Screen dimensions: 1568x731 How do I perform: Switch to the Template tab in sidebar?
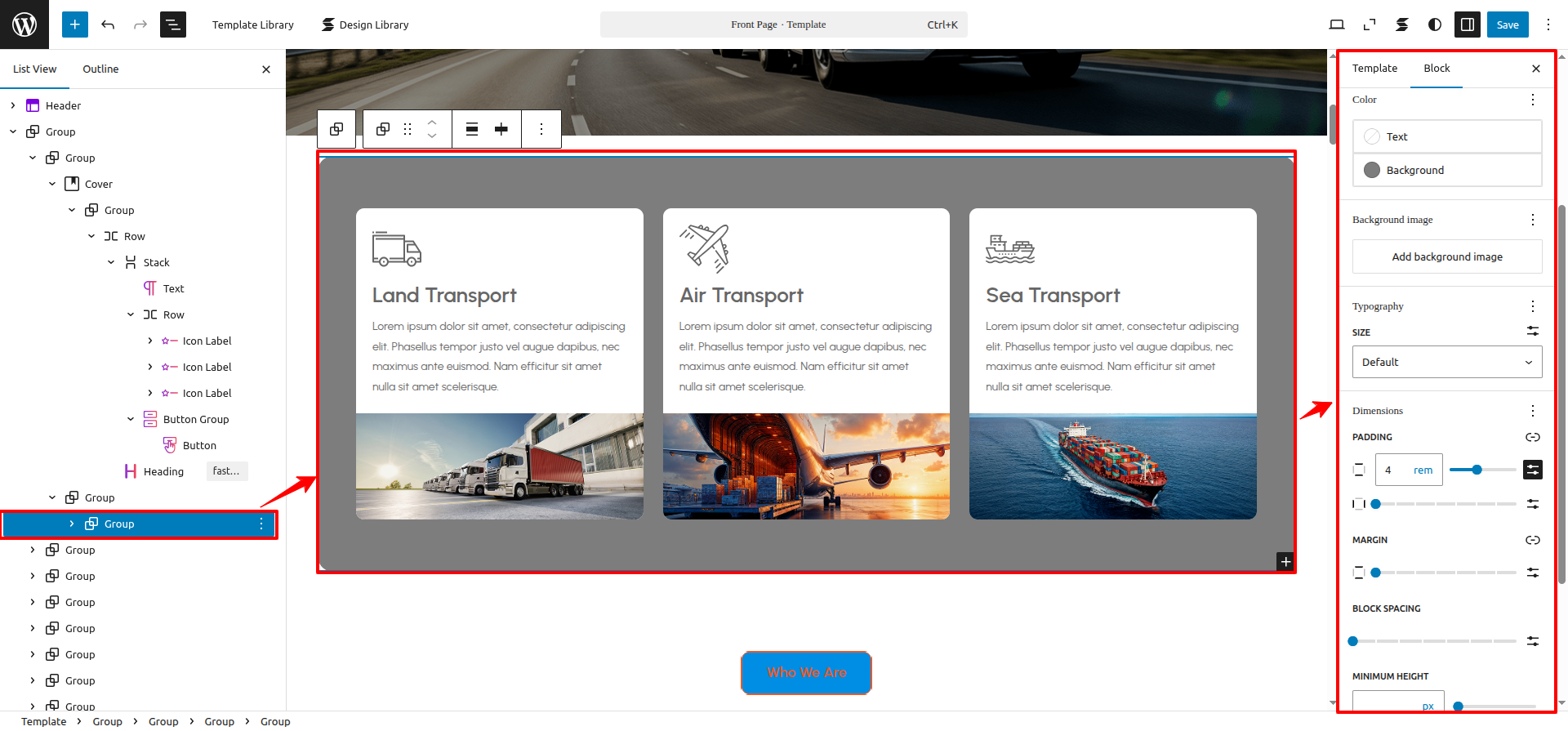[x=1374, y=68]
